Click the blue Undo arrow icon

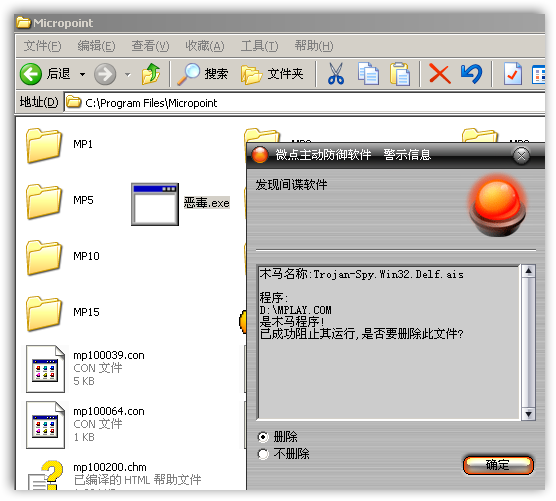pyautogui.click(x=472, y=74)
